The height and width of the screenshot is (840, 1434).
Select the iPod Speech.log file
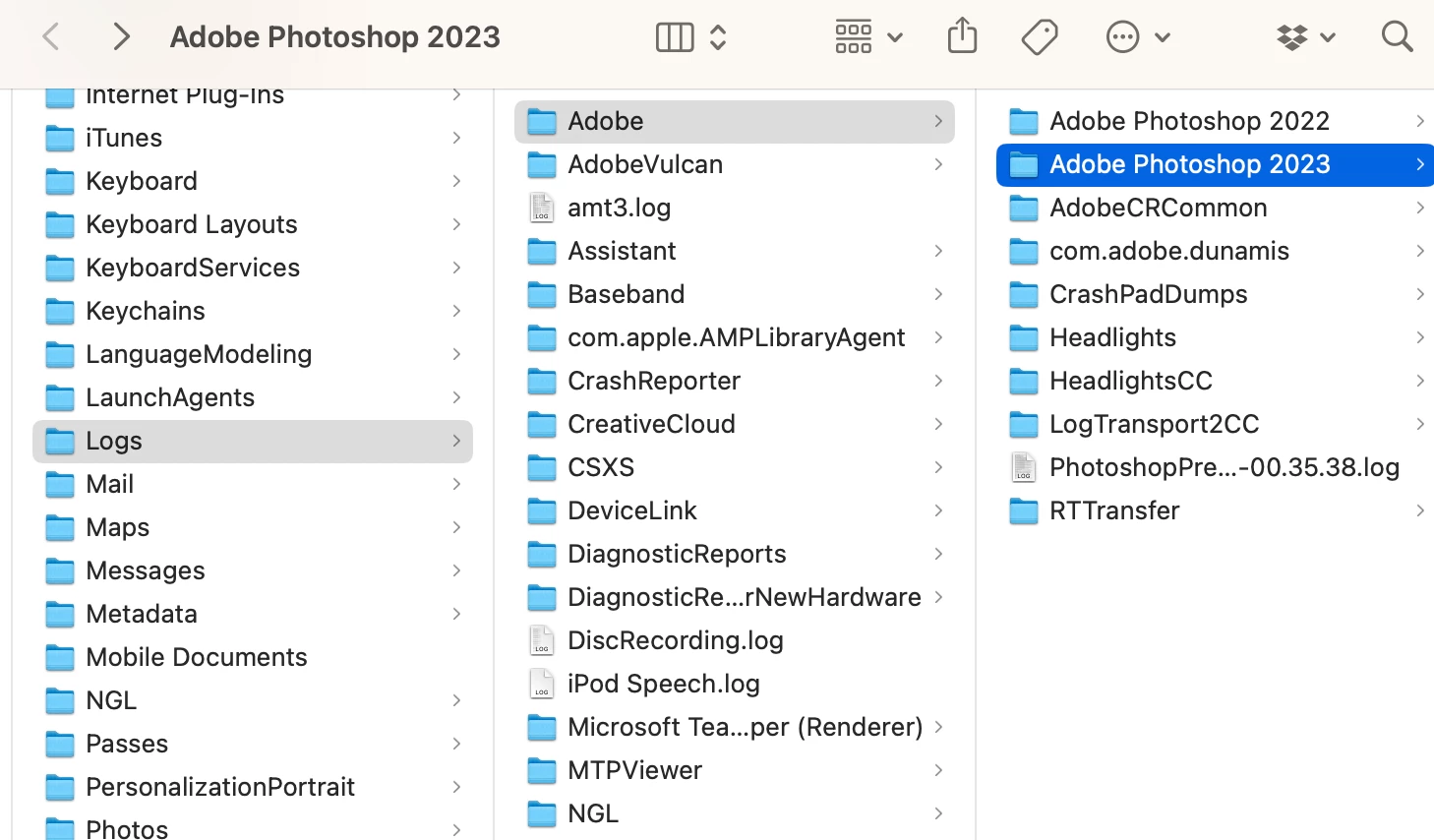735,684
